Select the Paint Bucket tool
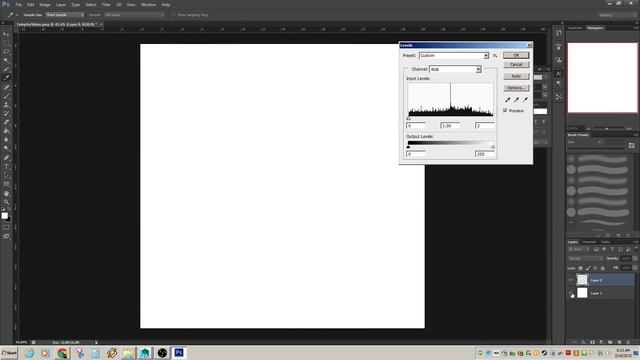Image resolution: width=640 pixels, height=360 pixels. pyautogui.click(x=6, y=131)
